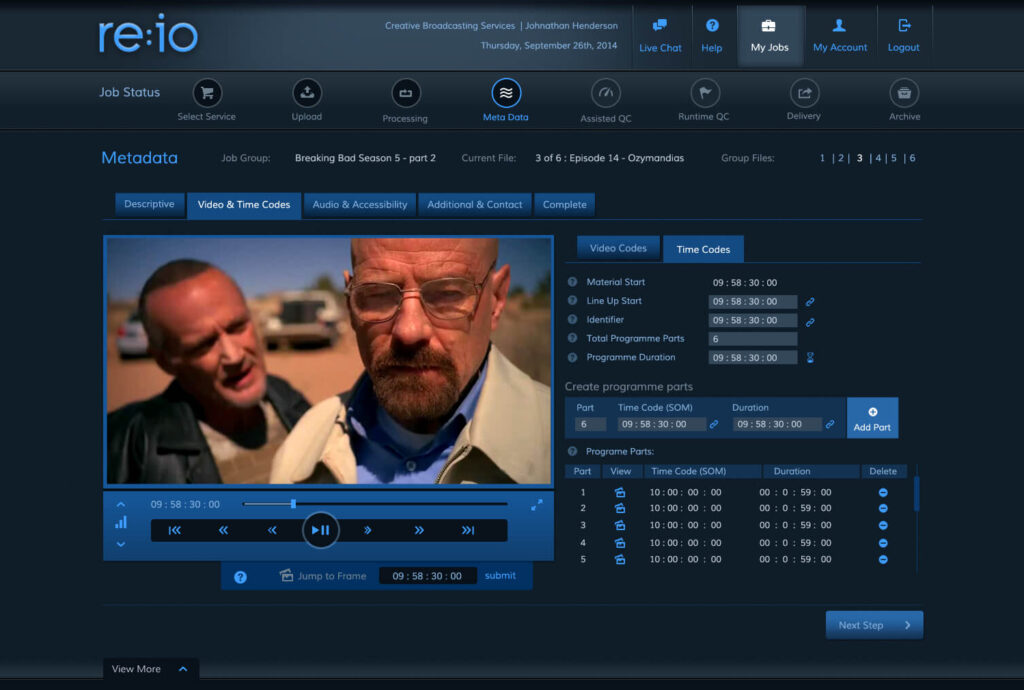Toggle play/pause on the video
1024x690 pixels.
point(321,530)
